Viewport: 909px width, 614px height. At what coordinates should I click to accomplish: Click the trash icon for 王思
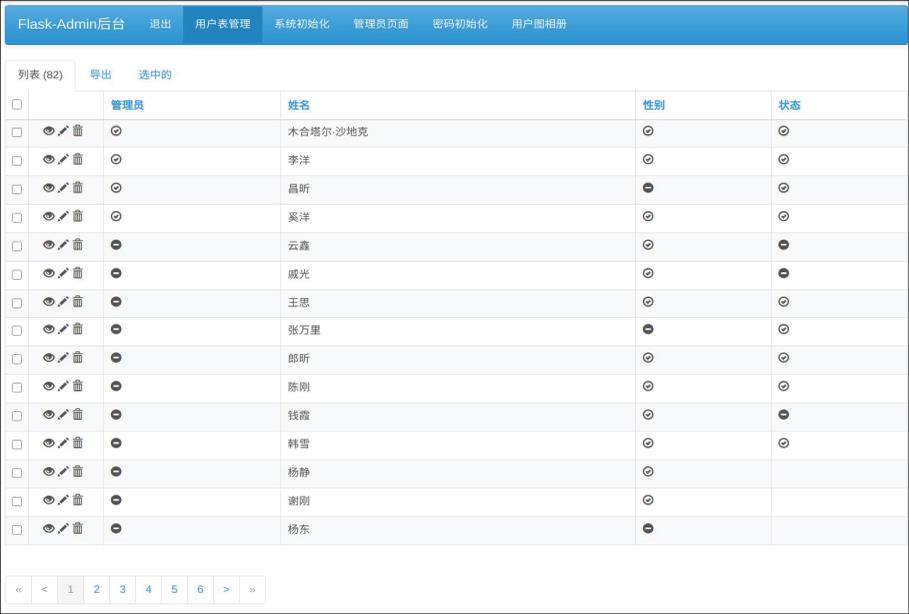78,301
